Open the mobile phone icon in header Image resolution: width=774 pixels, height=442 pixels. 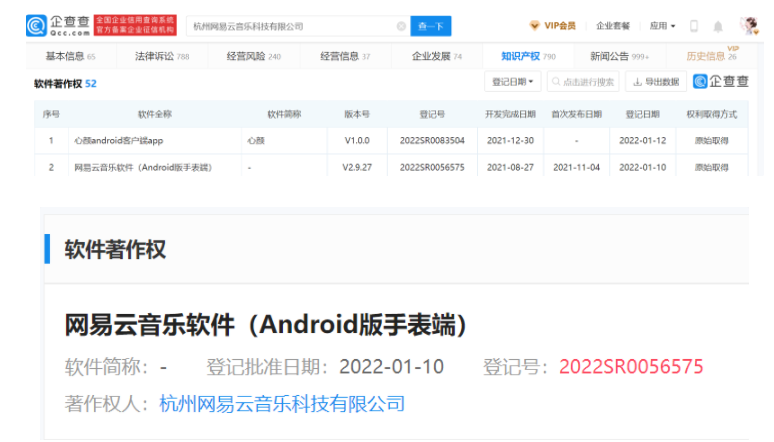point(694,26)
